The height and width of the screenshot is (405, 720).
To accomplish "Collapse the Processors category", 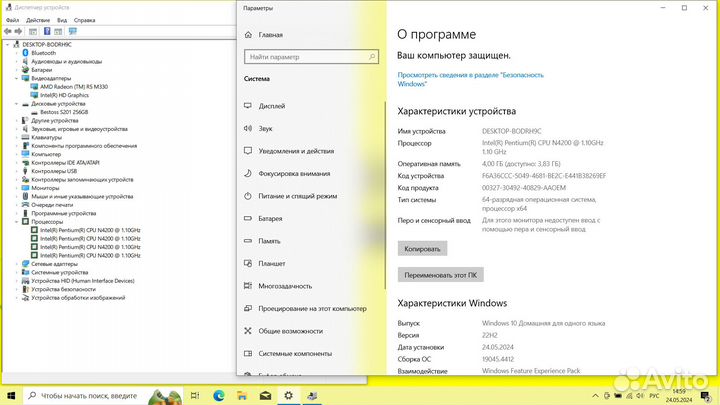I will click(17, 222).
